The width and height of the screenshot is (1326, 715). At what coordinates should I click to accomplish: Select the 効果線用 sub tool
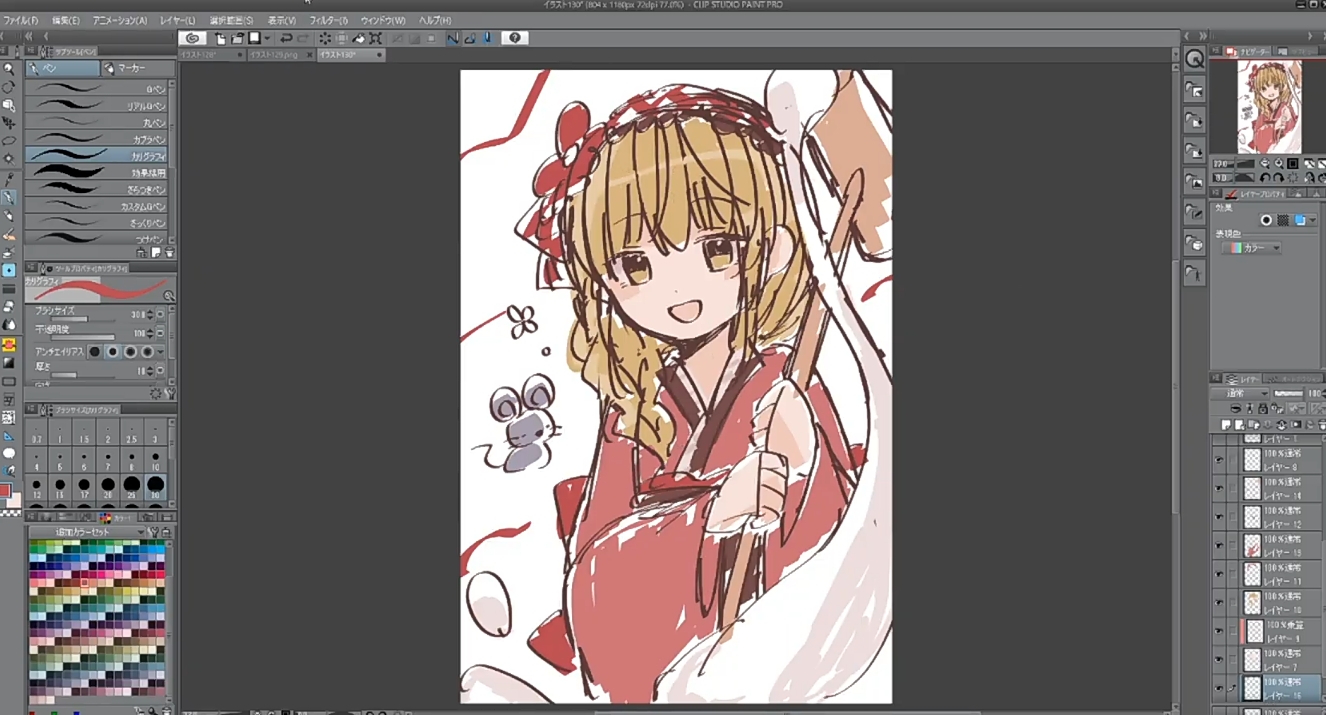pyautogui.click(x=96, y=172)
